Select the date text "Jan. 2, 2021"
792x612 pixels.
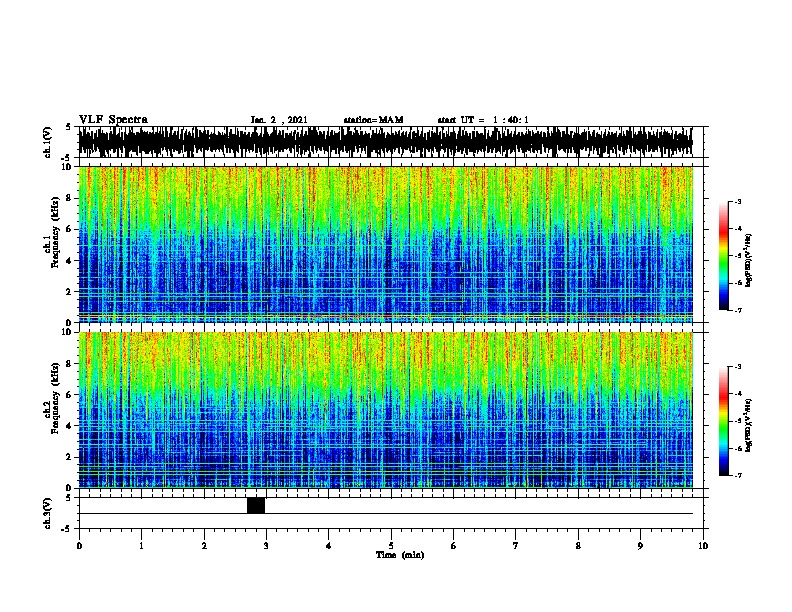coord(279,120)
